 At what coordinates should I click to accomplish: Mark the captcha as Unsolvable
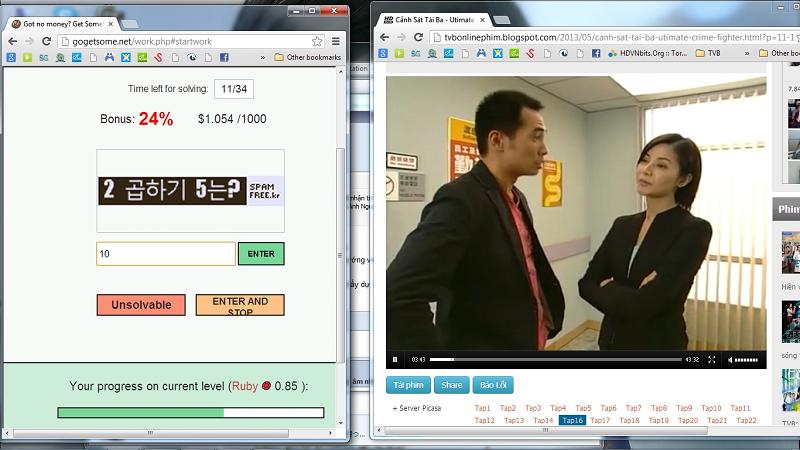click(x=141, y=305)
